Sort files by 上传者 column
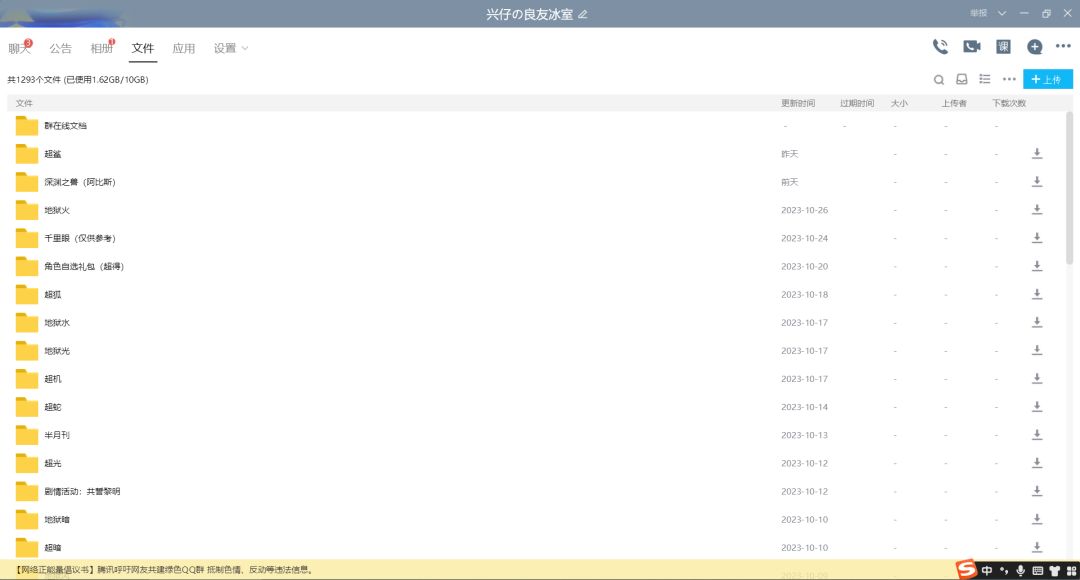This screenshot has height=580, width=1080. pyautogui.click(x=954, y=103)
